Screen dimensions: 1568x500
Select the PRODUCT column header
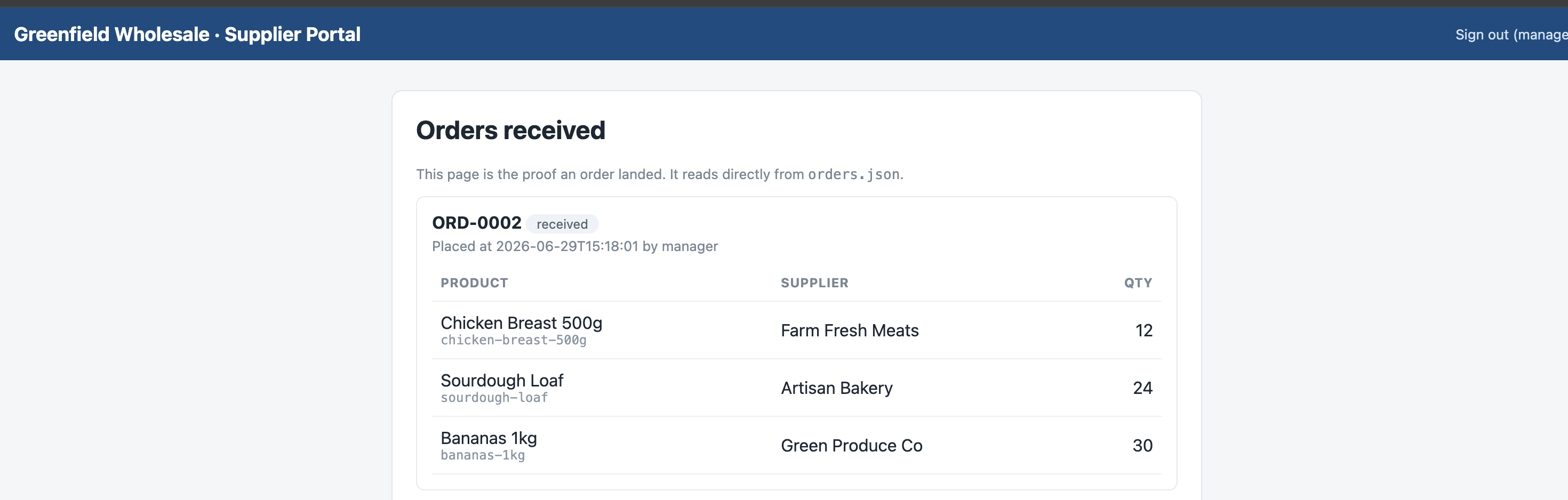point(474,283)
